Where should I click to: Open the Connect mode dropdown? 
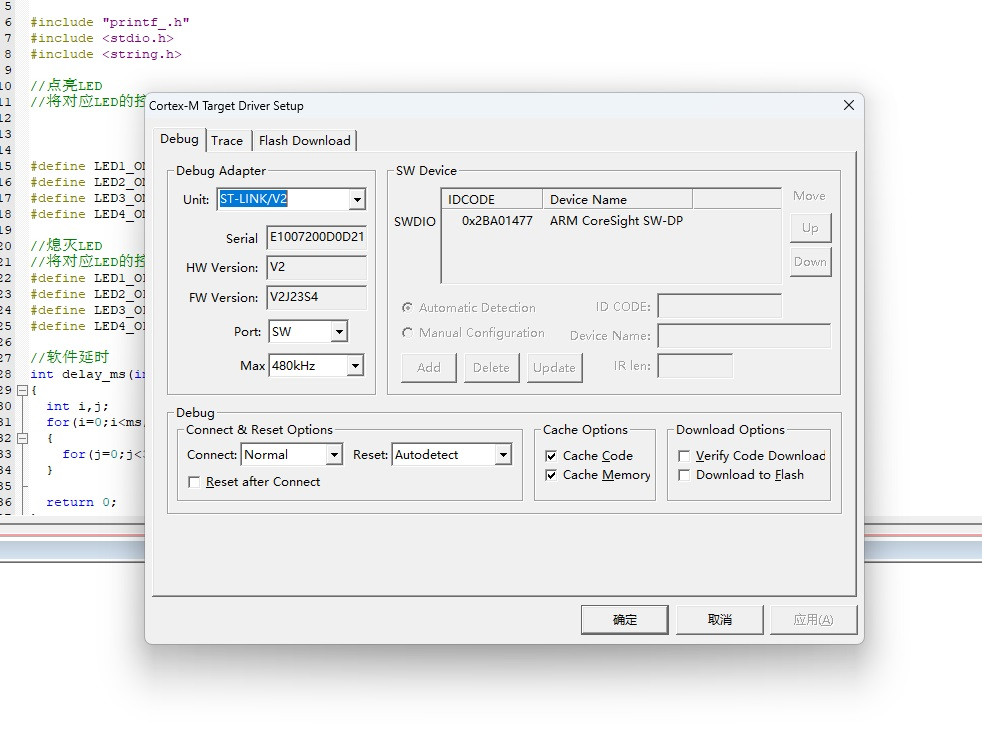coord(334,455)
